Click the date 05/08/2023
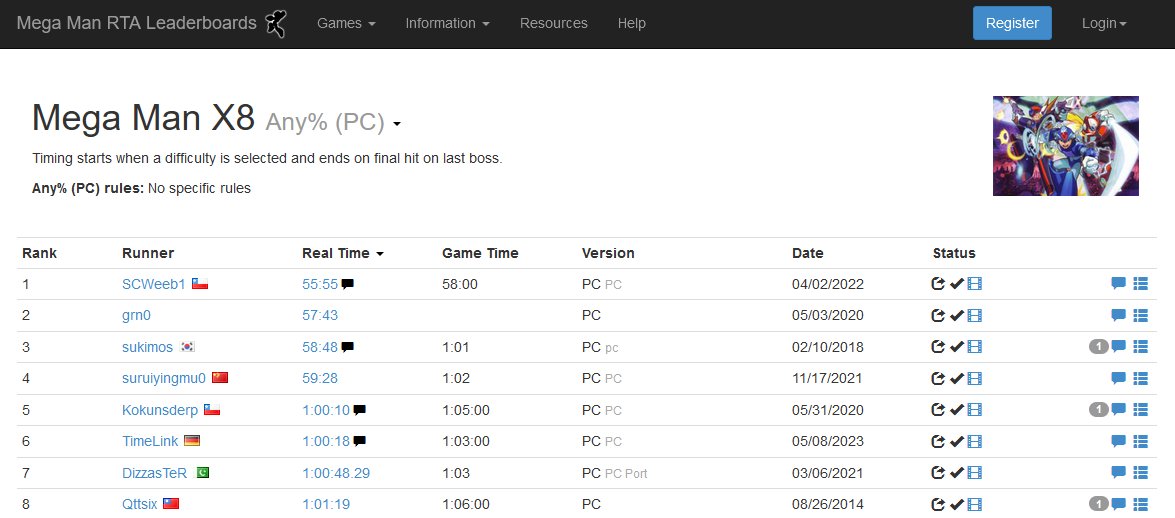The height and width of the screenshot is (518, 1175). click(x=828, y=442)
